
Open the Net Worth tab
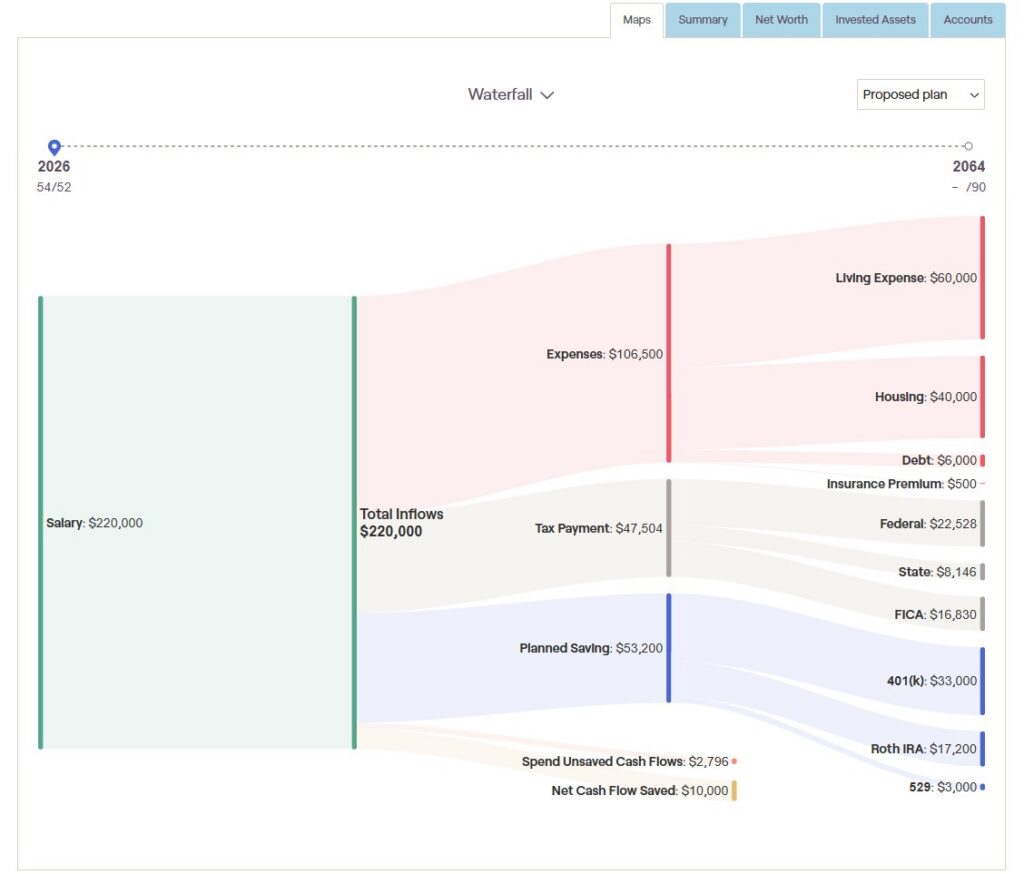point(781,20)
